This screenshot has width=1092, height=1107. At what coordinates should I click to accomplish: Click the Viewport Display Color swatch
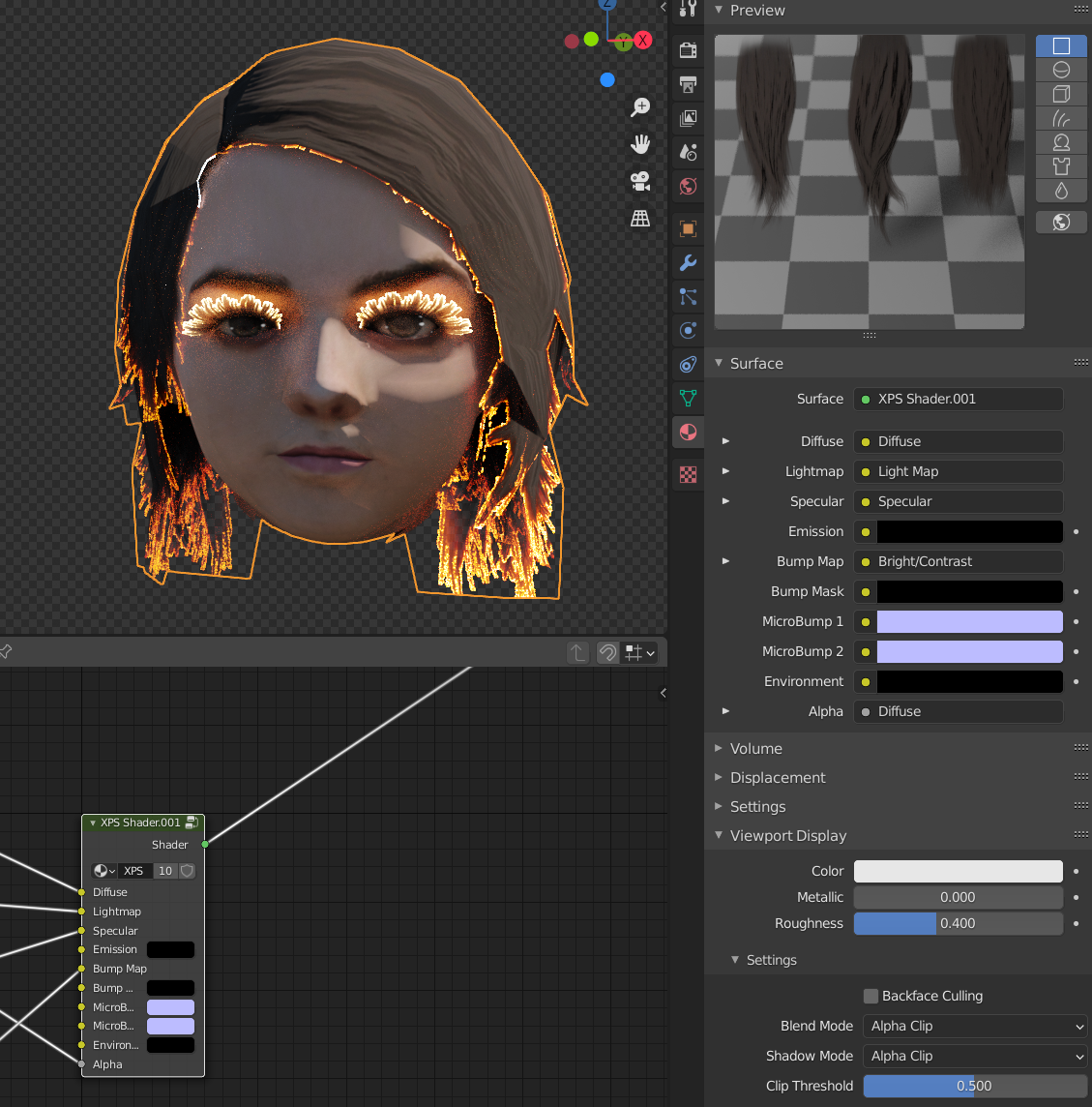tap(958, 871)
